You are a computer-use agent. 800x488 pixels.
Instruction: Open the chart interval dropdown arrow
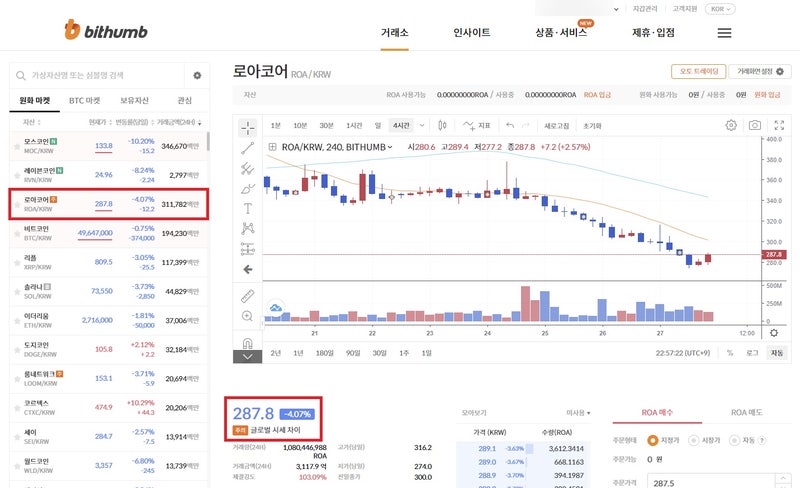click(422, 125)
